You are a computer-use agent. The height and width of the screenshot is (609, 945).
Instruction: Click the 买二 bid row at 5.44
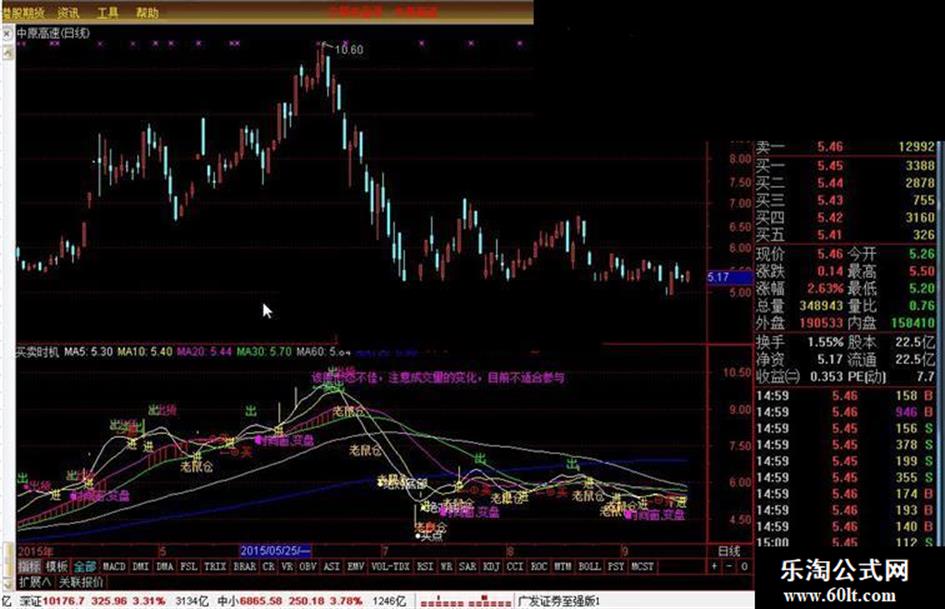click(x=845, y=183)
